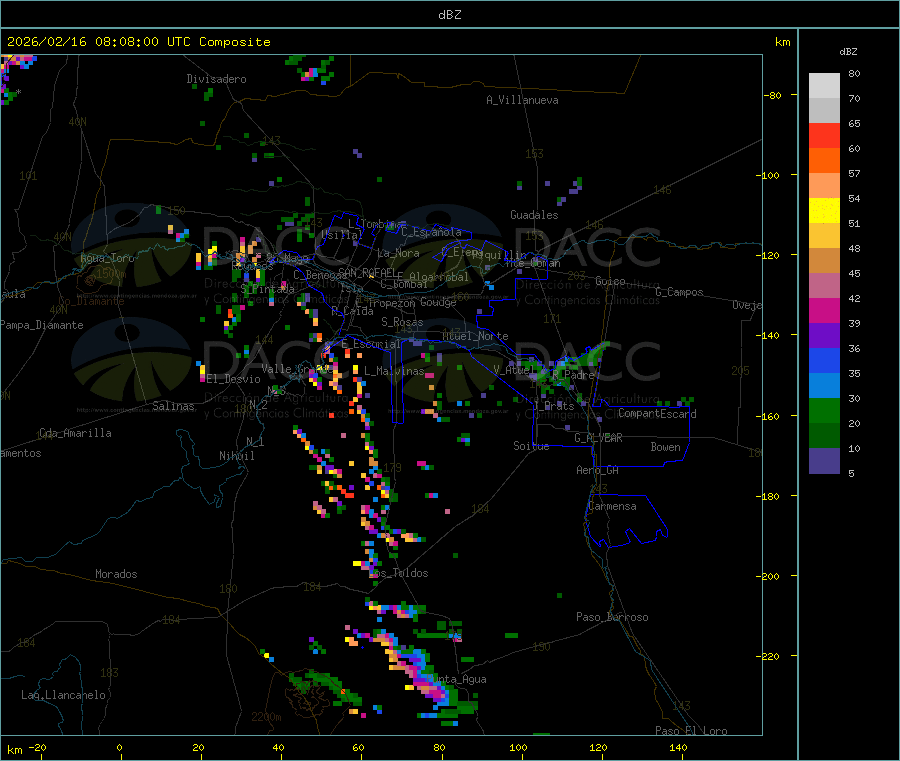Click the Cda_Amarilla location label

tap(75, 433)
